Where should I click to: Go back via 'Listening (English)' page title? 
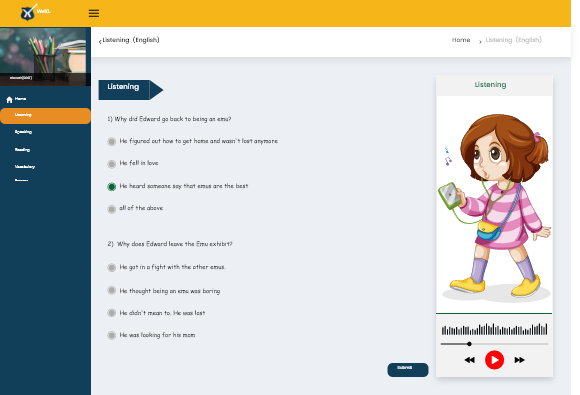(x=131, y=40)
